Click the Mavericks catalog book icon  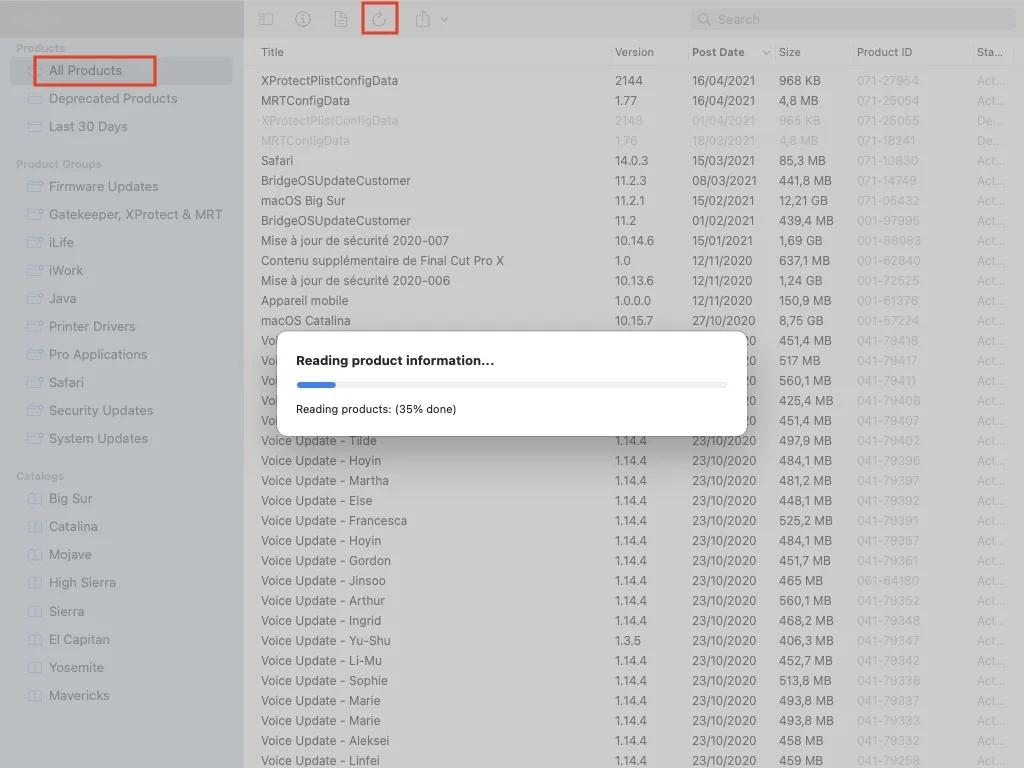point(35,696)
